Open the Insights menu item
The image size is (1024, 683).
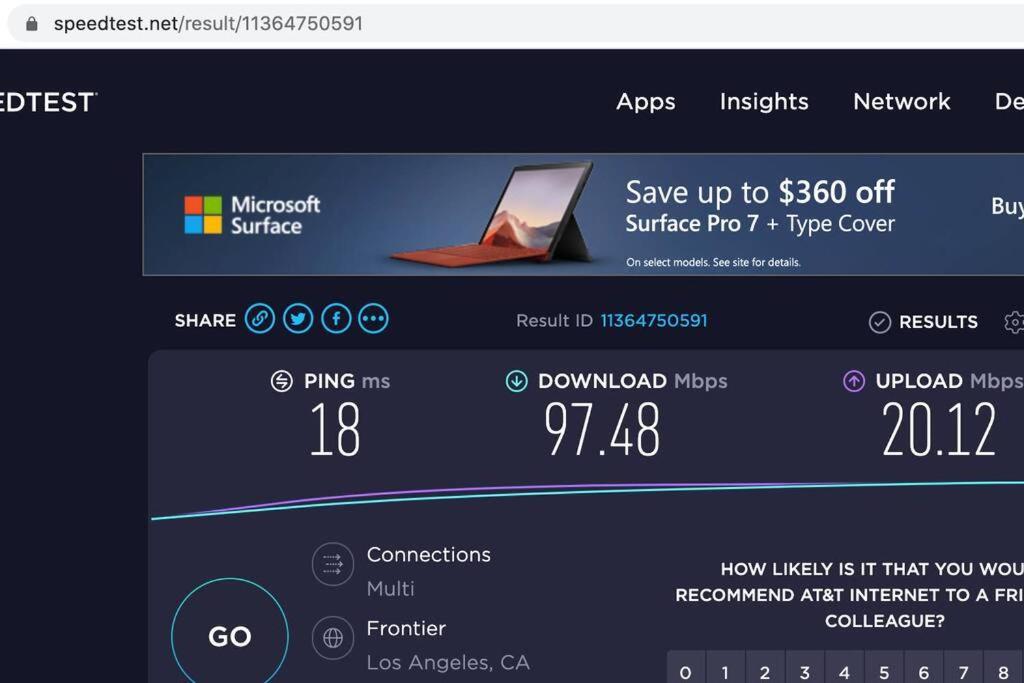[x=764, y=101]
